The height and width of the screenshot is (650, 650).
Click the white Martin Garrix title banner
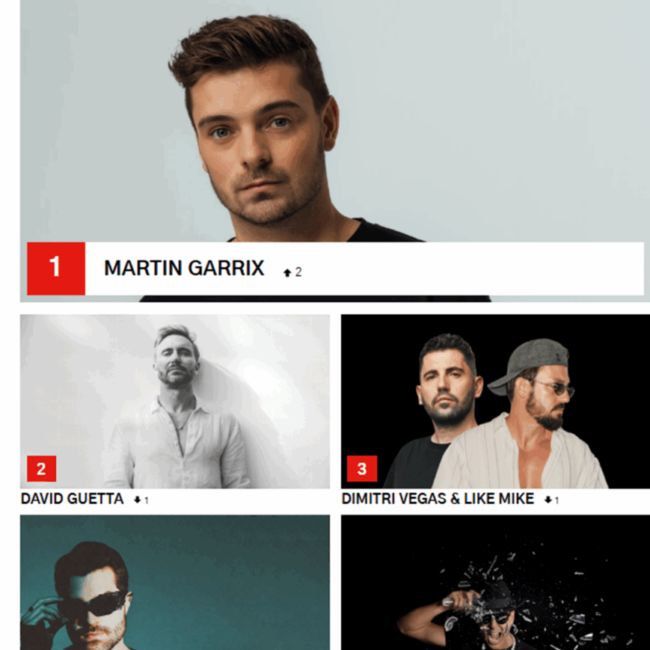pos(364,268)
